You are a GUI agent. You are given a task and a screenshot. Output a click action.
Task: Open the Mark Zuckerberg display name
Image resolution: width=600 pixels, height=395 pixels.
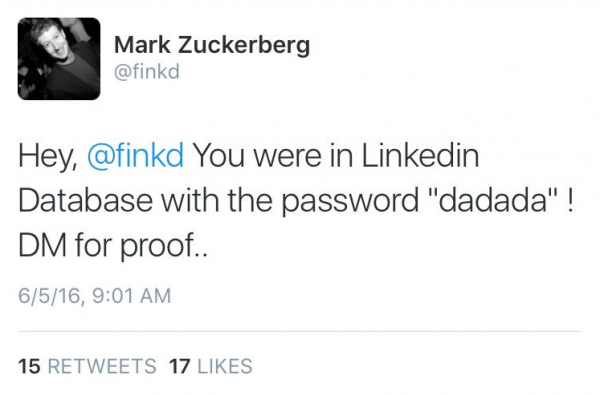click(x=212, y=46)
